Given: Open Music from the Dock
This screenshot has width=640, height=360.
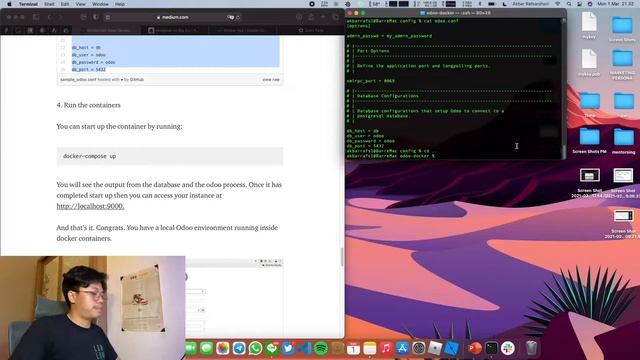Looking at the screenshot, I should [386, 348].
